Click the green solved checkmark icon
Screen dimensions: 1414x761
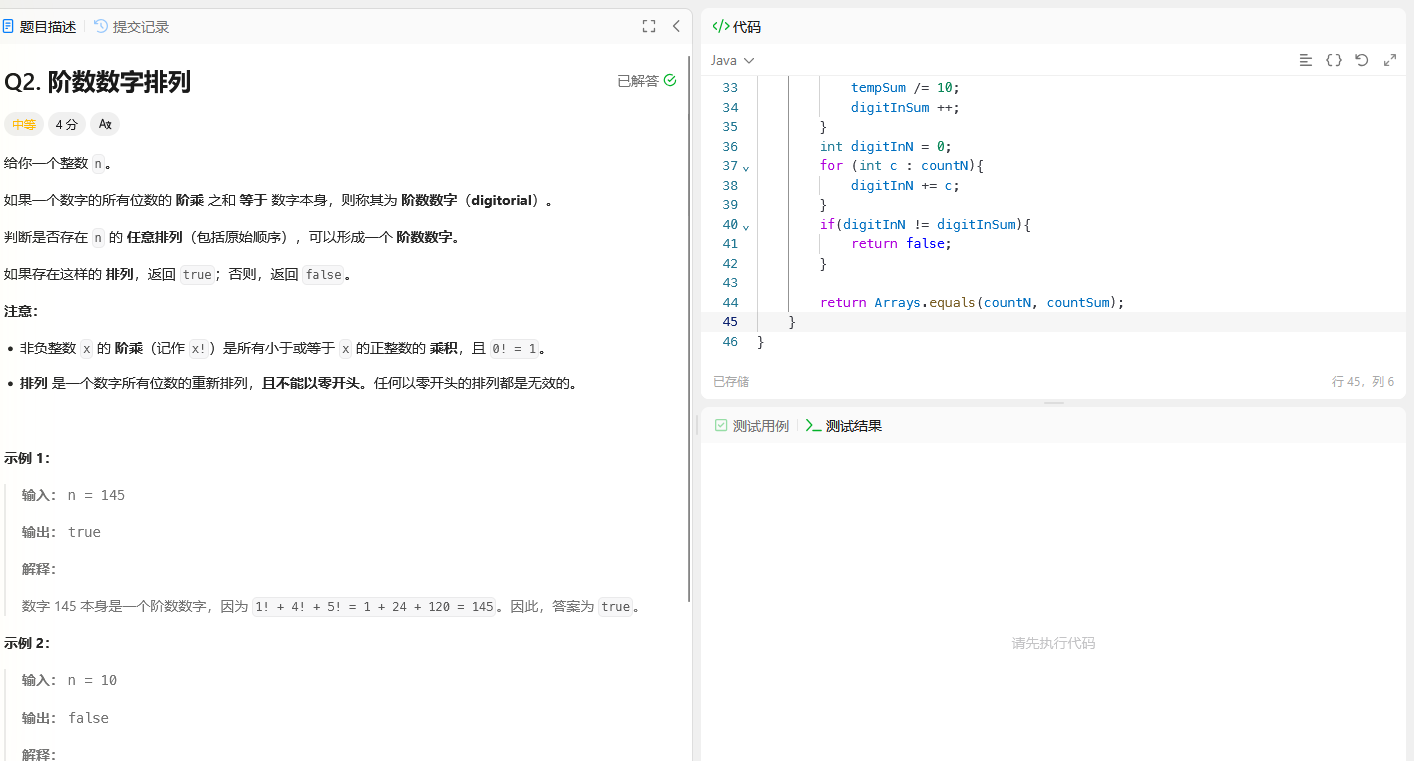click(x=670, y=80)
